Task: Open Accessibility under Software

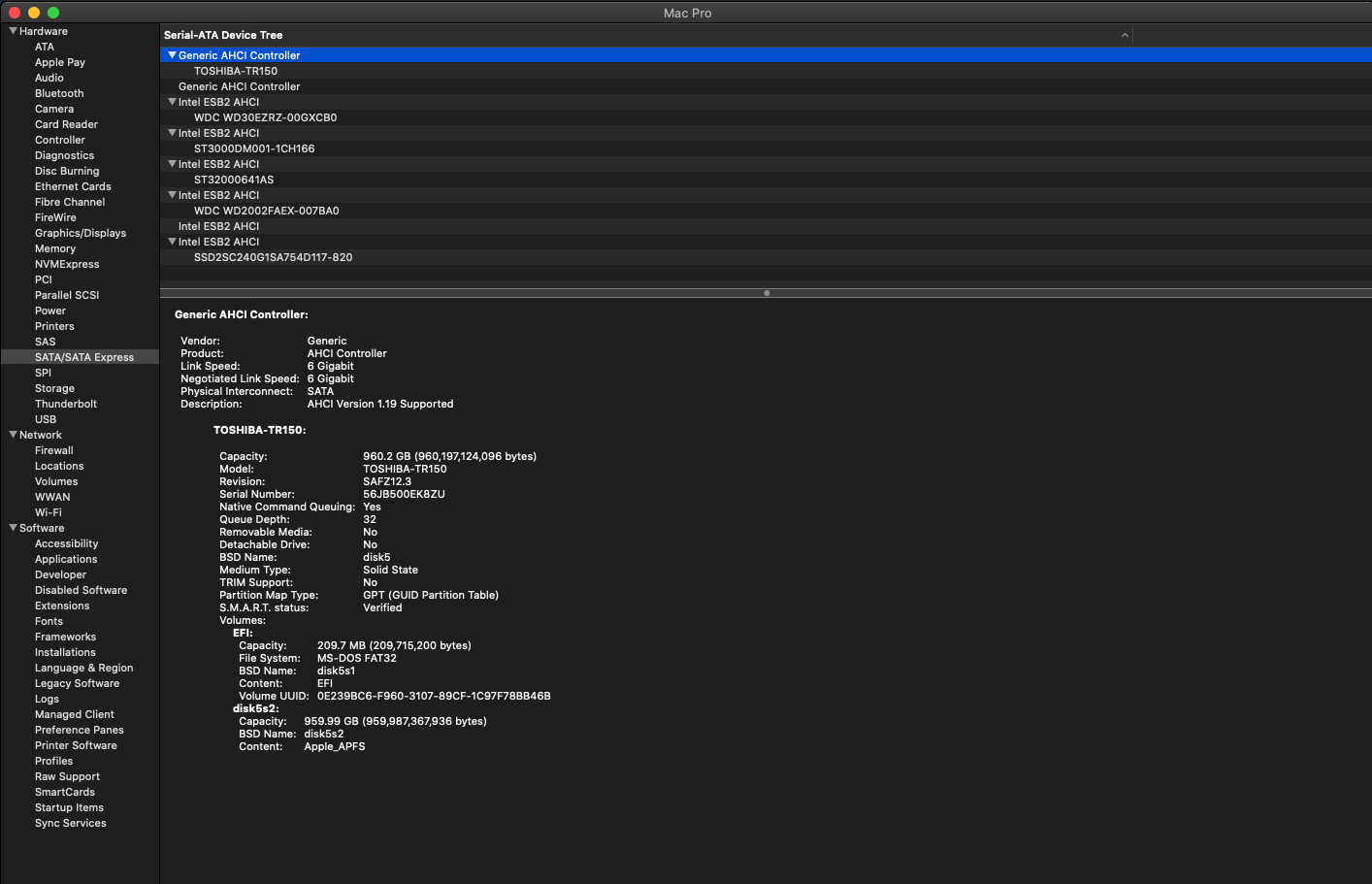Action: pos(67,543)
